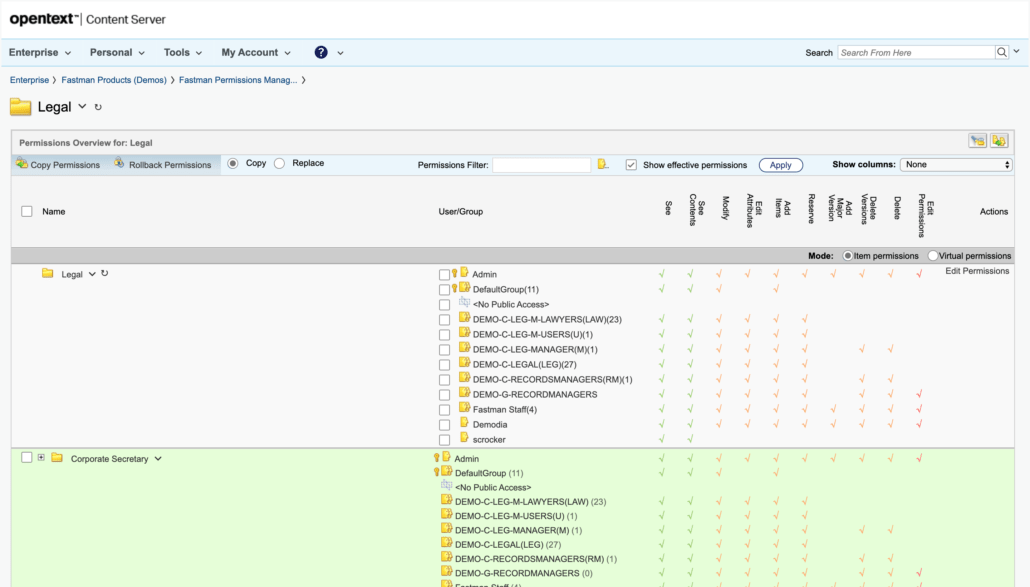Click the Apply button
This screenshot has width=1030, height=587.
(x=780, y=165)
